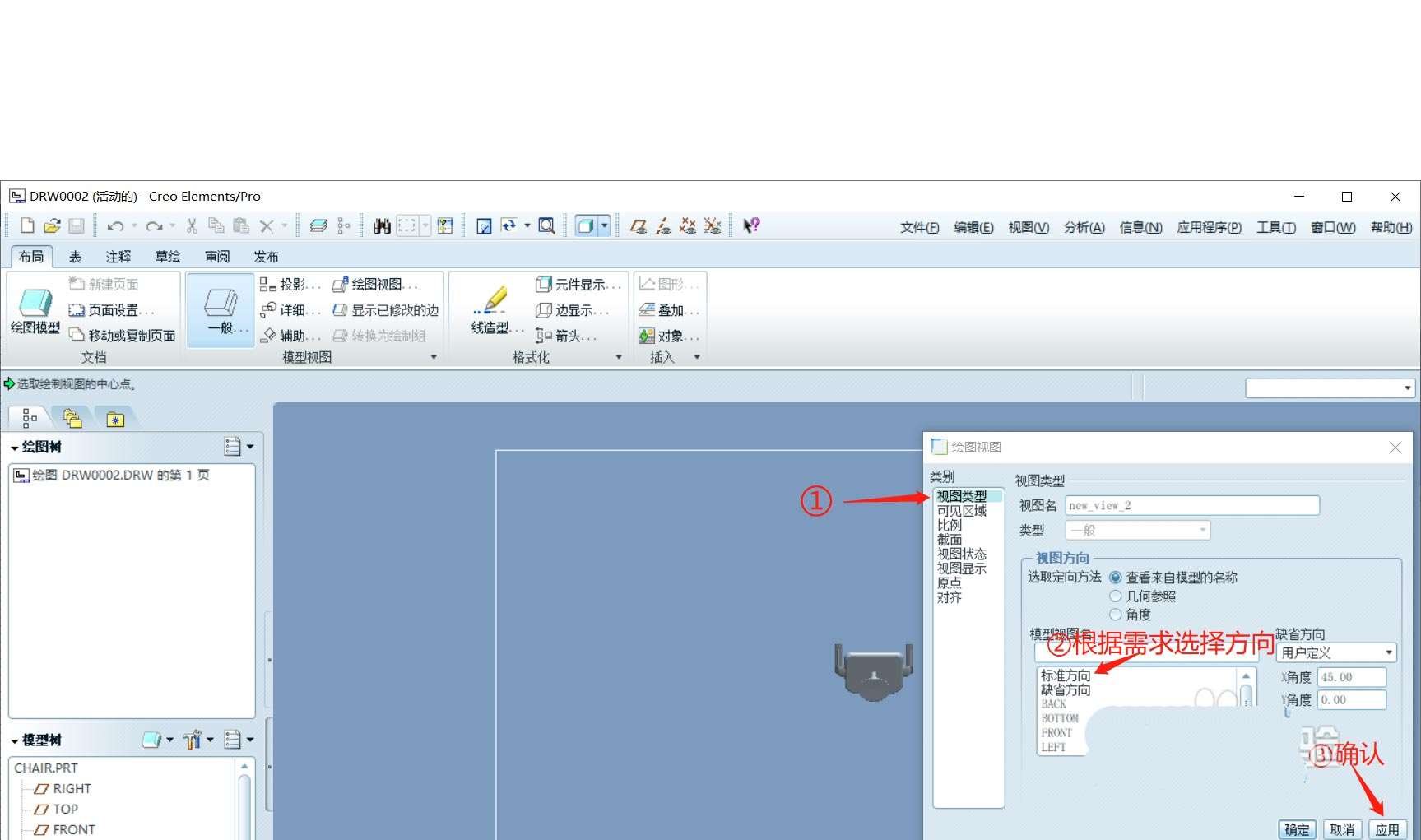
Task: Select 查看来自模型的名称 radio option
Action: pyautogui.click(x=1116, y=578)
